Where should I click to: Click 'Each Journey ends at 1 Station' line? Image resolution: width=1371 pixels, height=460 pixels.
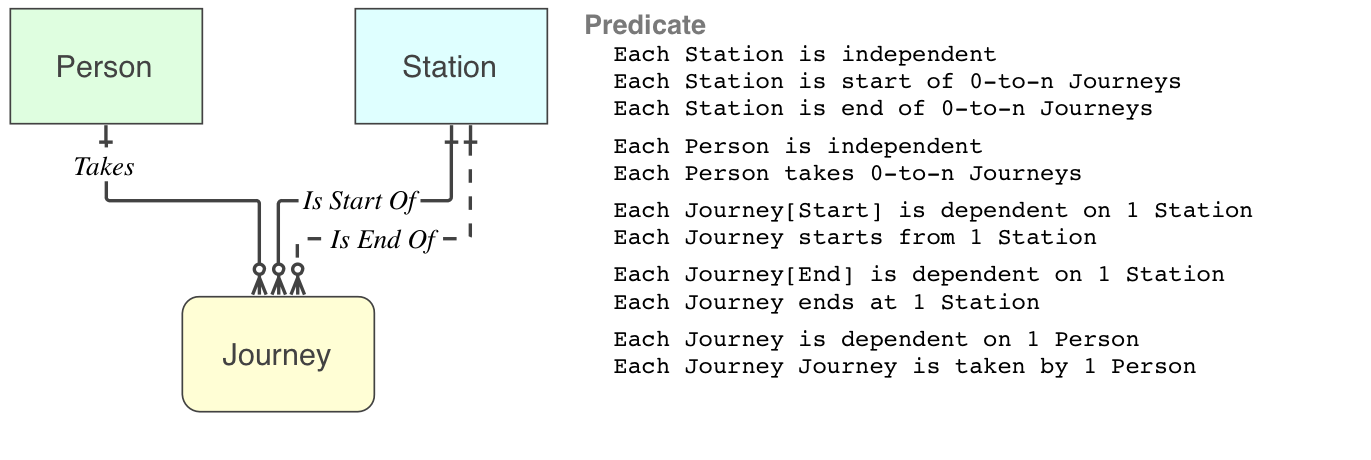pos(826,301)
